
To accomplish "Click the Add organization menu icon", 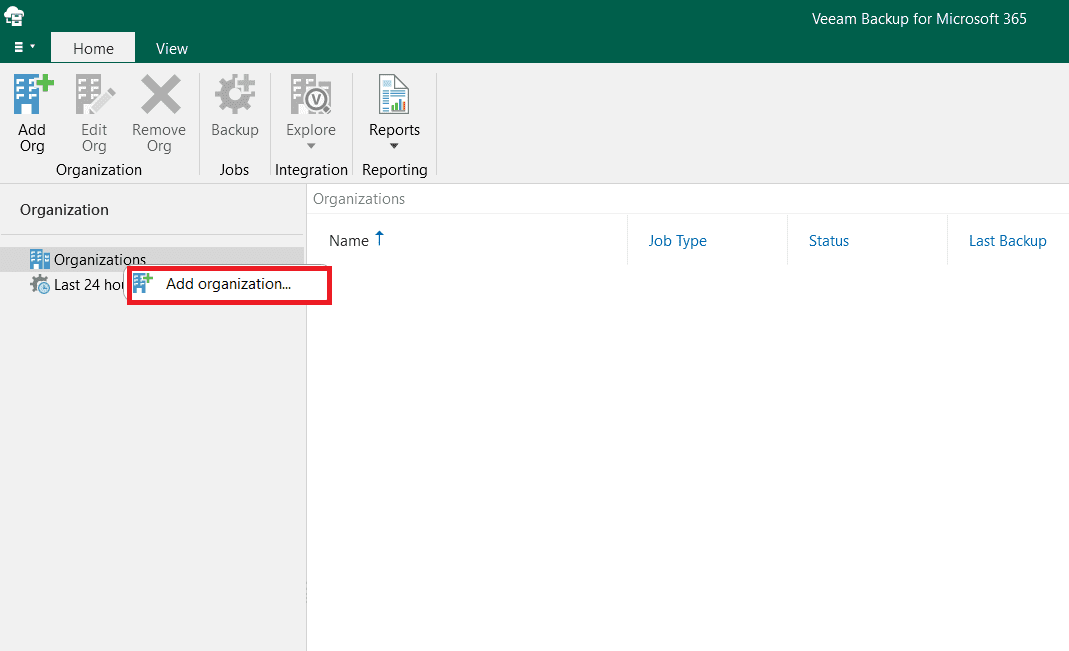I will (142, 284).
